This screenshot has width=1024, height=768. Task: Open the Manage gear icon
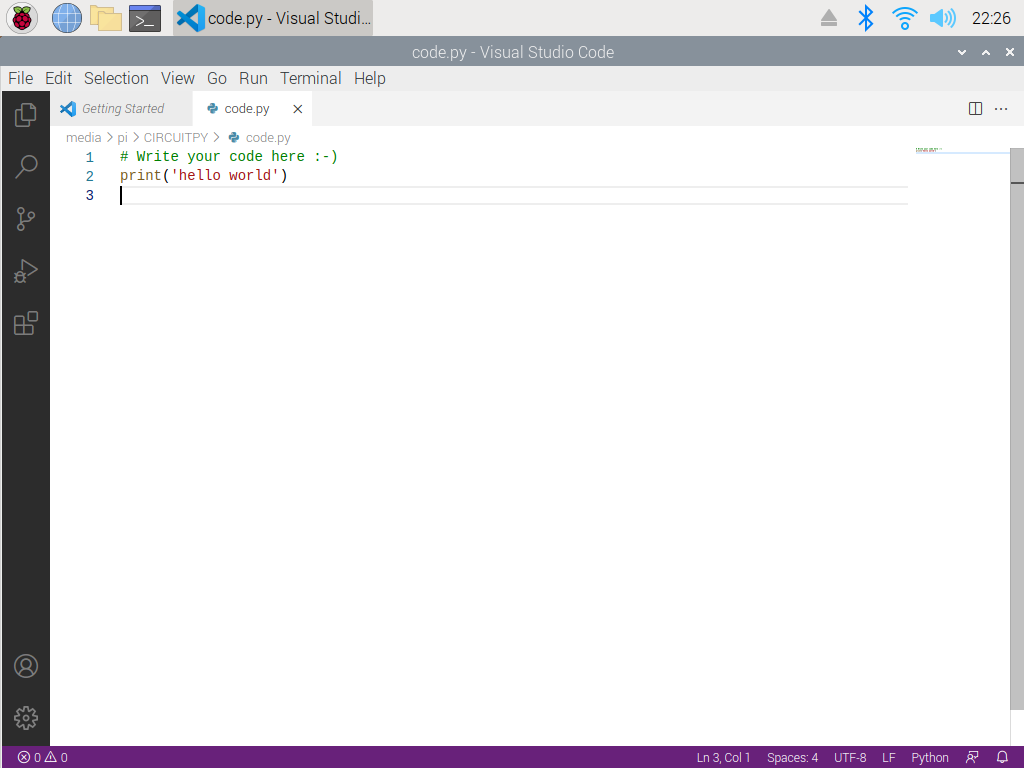point(25,718)
